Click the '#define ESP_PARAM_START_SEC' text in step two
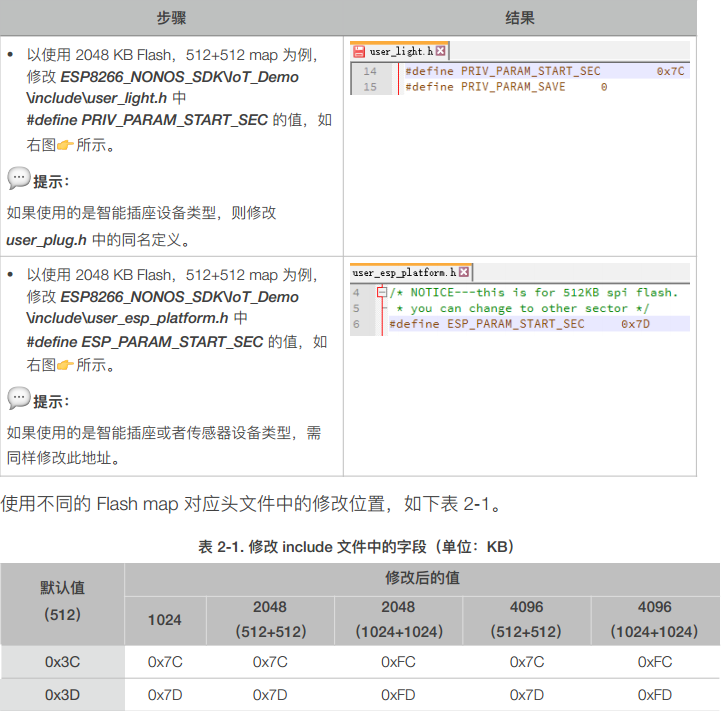 click(145, 342)
